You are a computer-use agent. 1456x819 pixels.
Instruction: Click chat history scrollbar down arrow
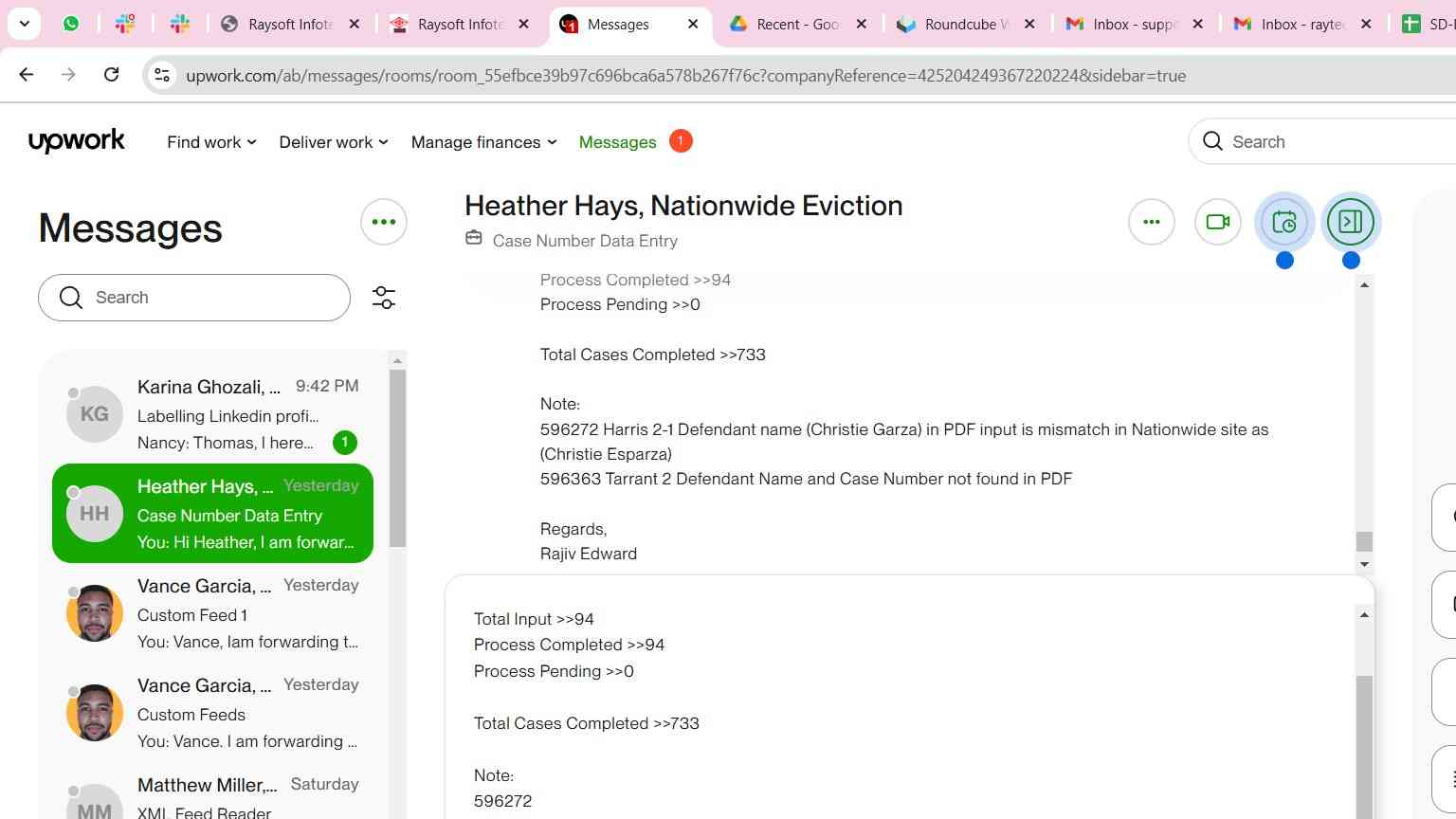(x=1364, y=564)
